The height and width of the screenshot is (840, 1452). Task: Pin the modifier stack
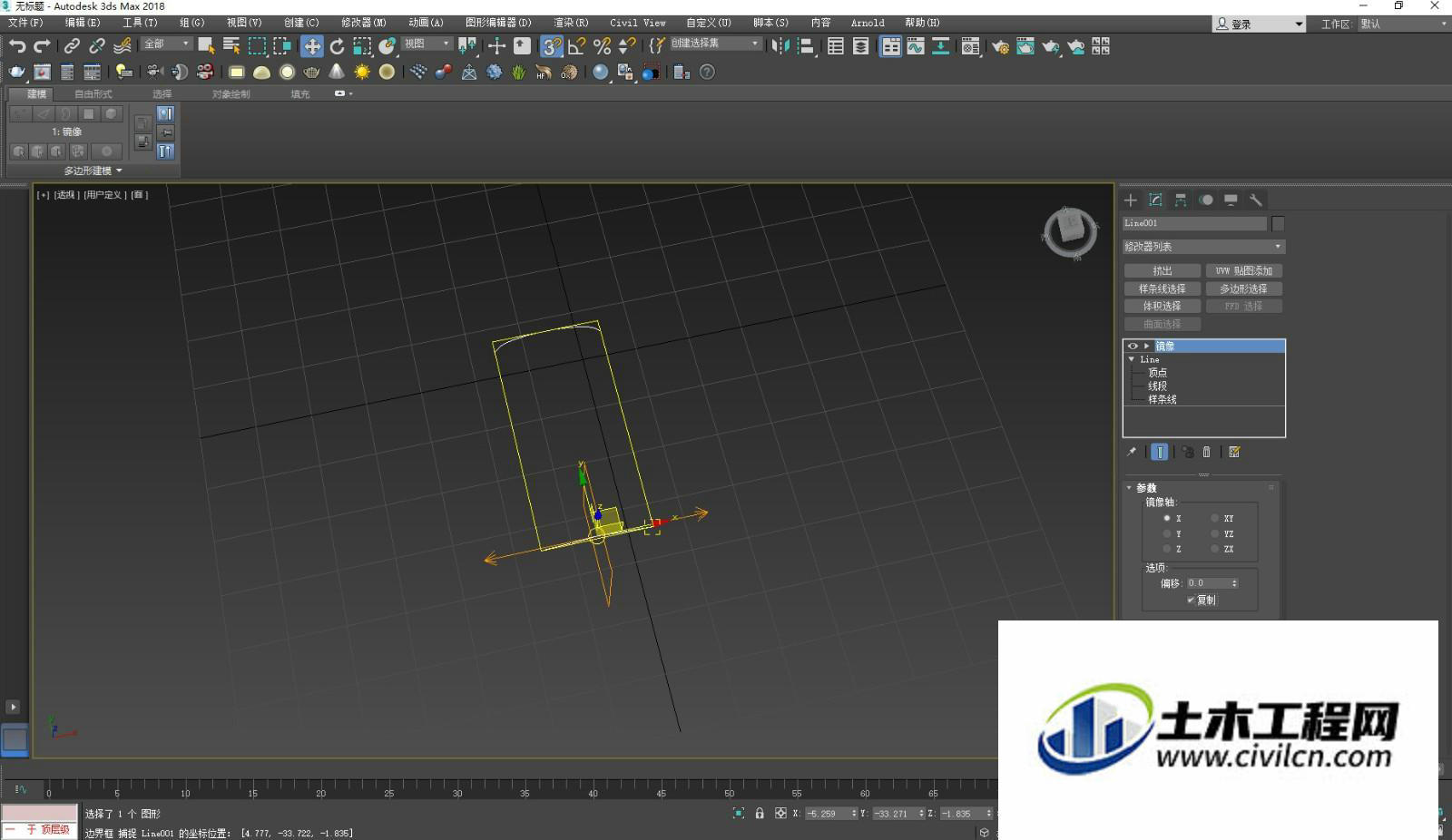[1132, 452]
